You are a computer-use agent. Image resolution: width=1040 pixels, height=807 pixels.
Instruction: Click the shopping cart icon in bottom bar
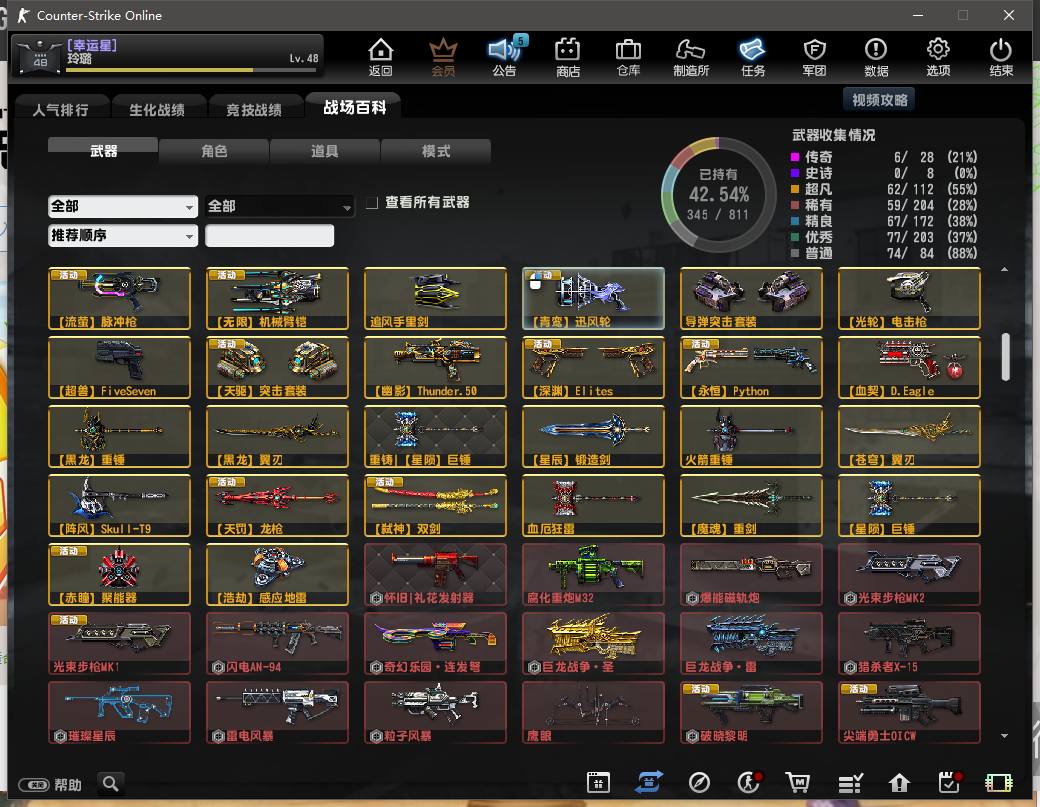(798, 783)
